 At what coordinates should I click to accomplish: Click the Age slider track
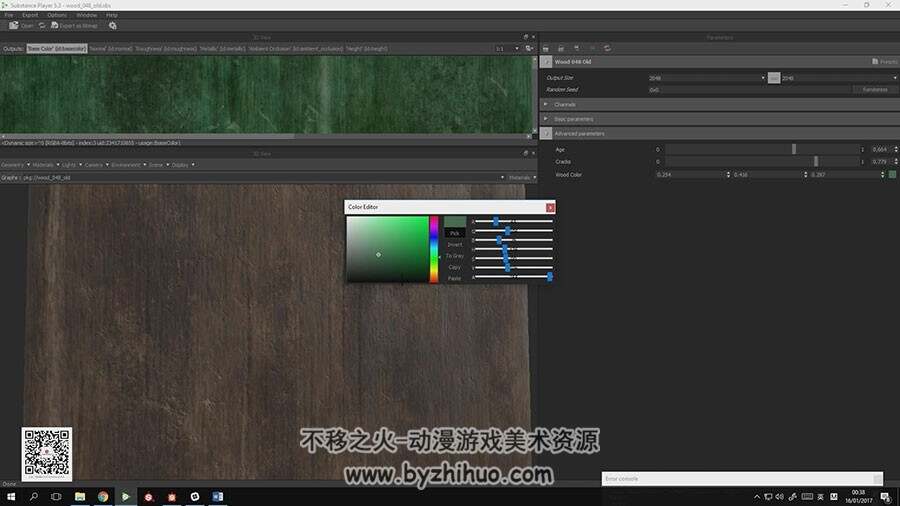(x=762, y=149)
